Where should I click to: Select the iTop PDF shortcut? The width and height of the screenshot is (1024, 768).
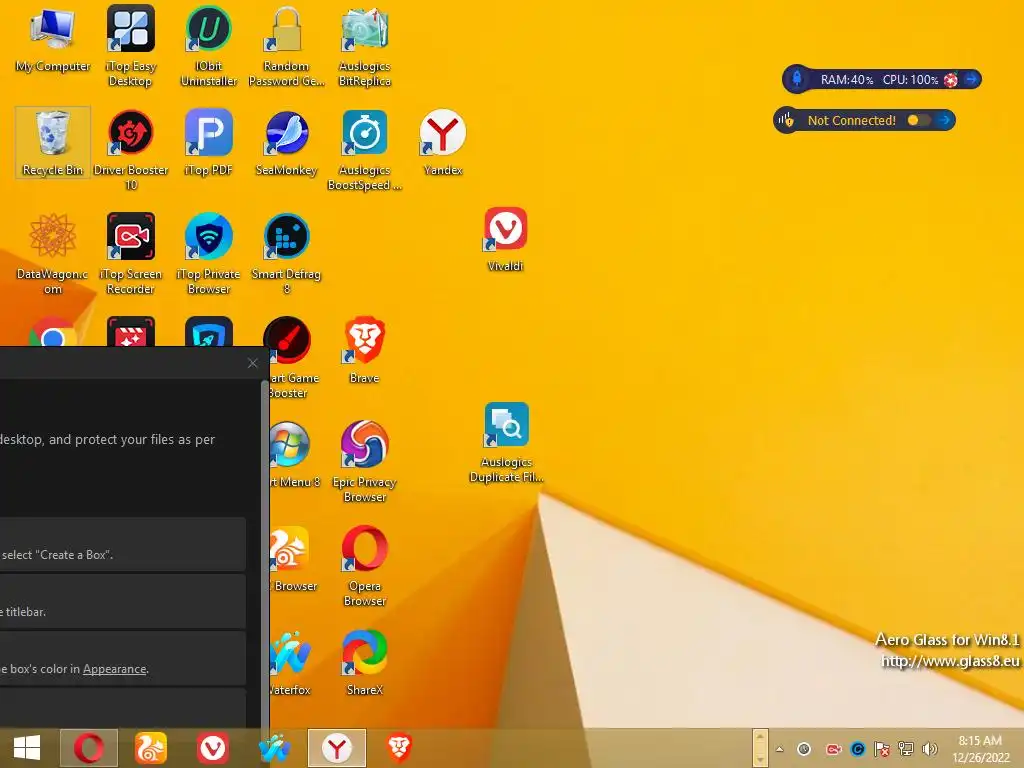208,142
